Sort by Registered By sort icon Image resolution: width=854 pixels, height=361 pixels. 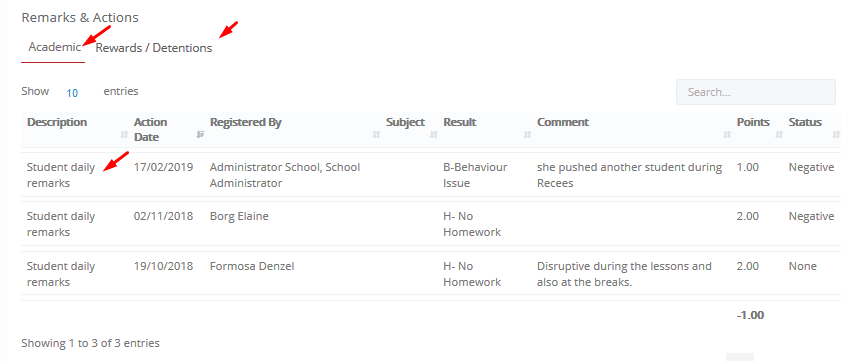pos(376,134)
